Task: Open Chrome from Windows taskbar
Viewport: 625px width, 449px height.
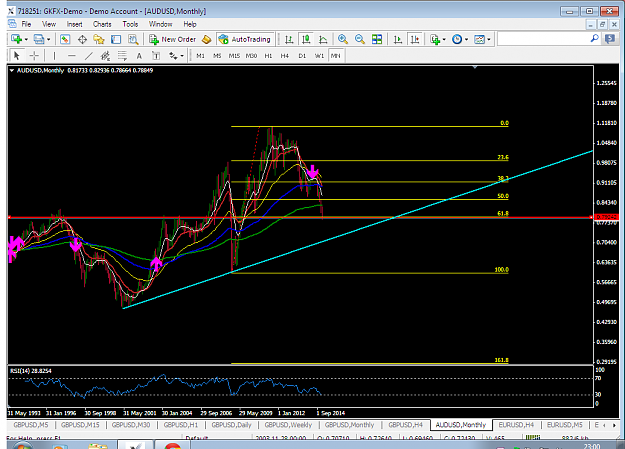Action: click(x=173, y=445)
